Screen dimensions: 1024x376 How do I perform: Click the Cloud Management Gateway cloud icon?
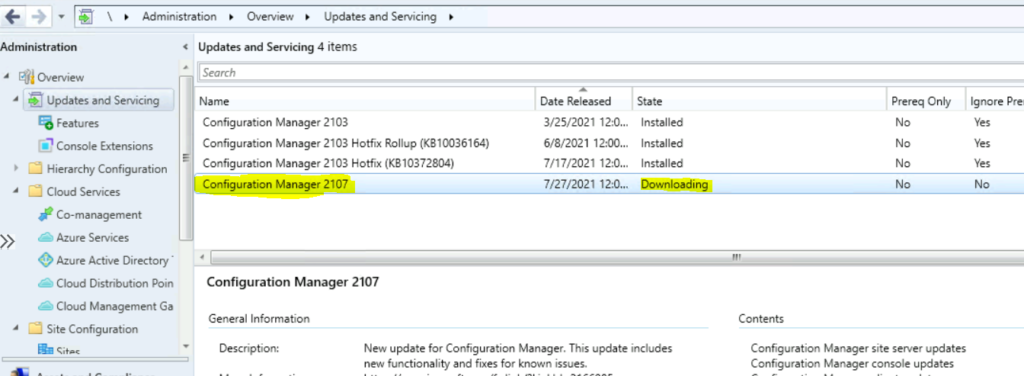coord(46,306)
